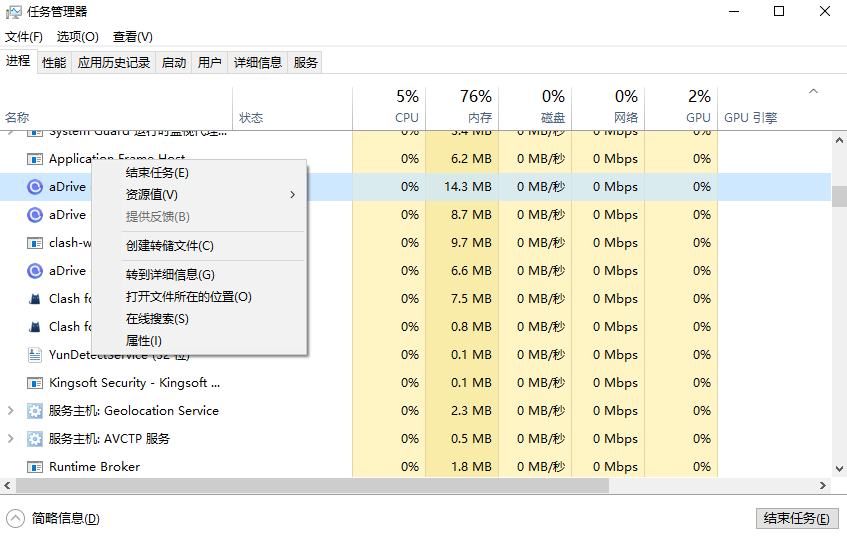Sort by the GPU column header
The height and width of the screenshot is (541, 847).
click(x=681, y=108)
